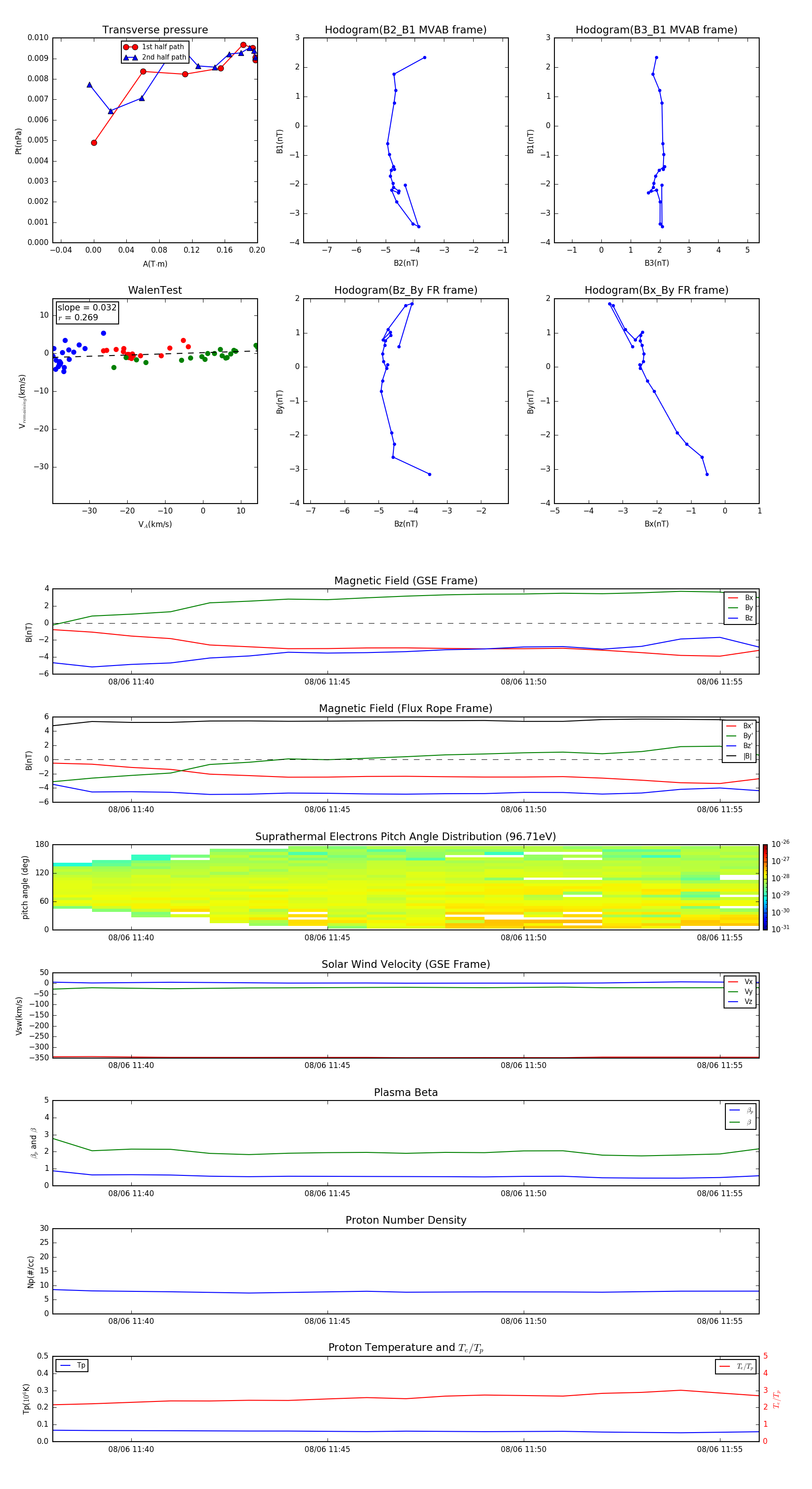This screenshot has width=812, height=1489.
Task: Click the 'Magnetic Field (GSE Frame)' title
Action: pos(406,581)
